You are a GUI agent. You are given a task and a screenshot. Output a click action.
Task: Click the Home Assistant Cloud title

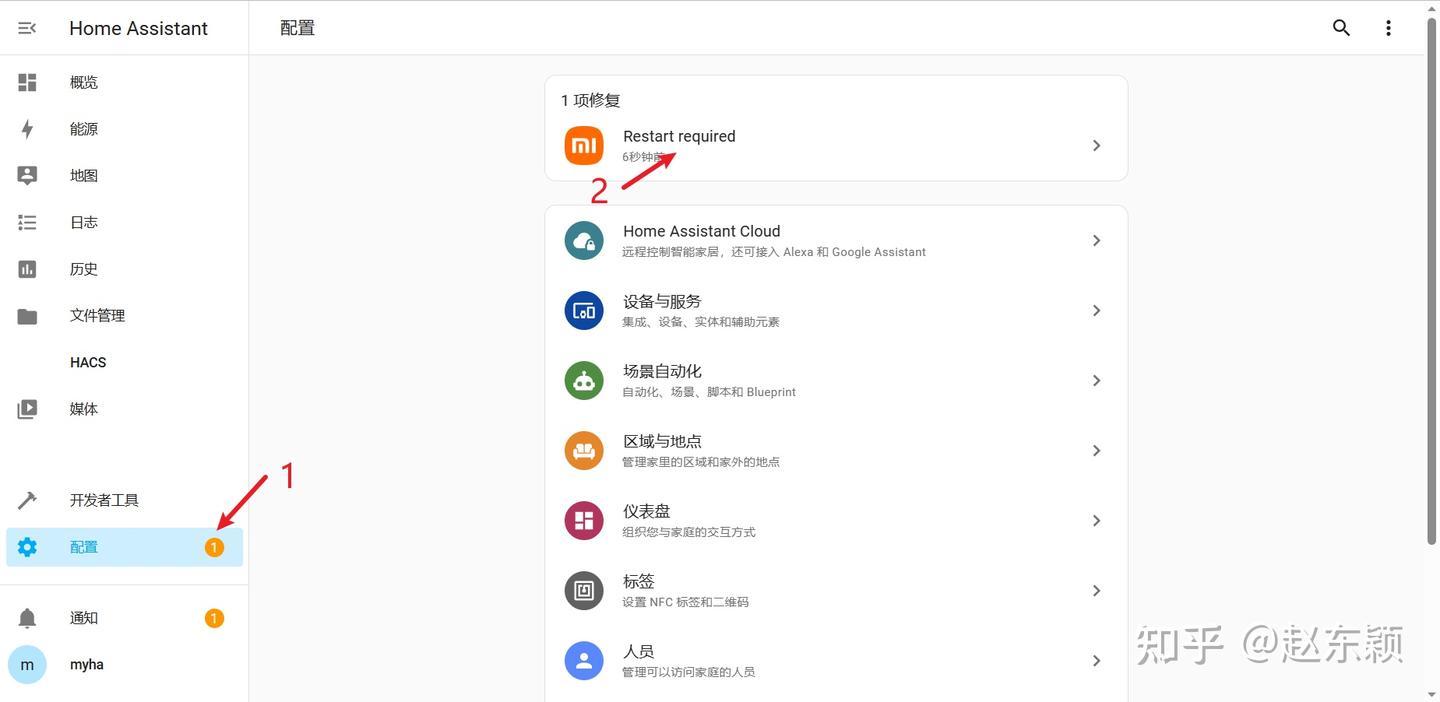tap(701, 231)
